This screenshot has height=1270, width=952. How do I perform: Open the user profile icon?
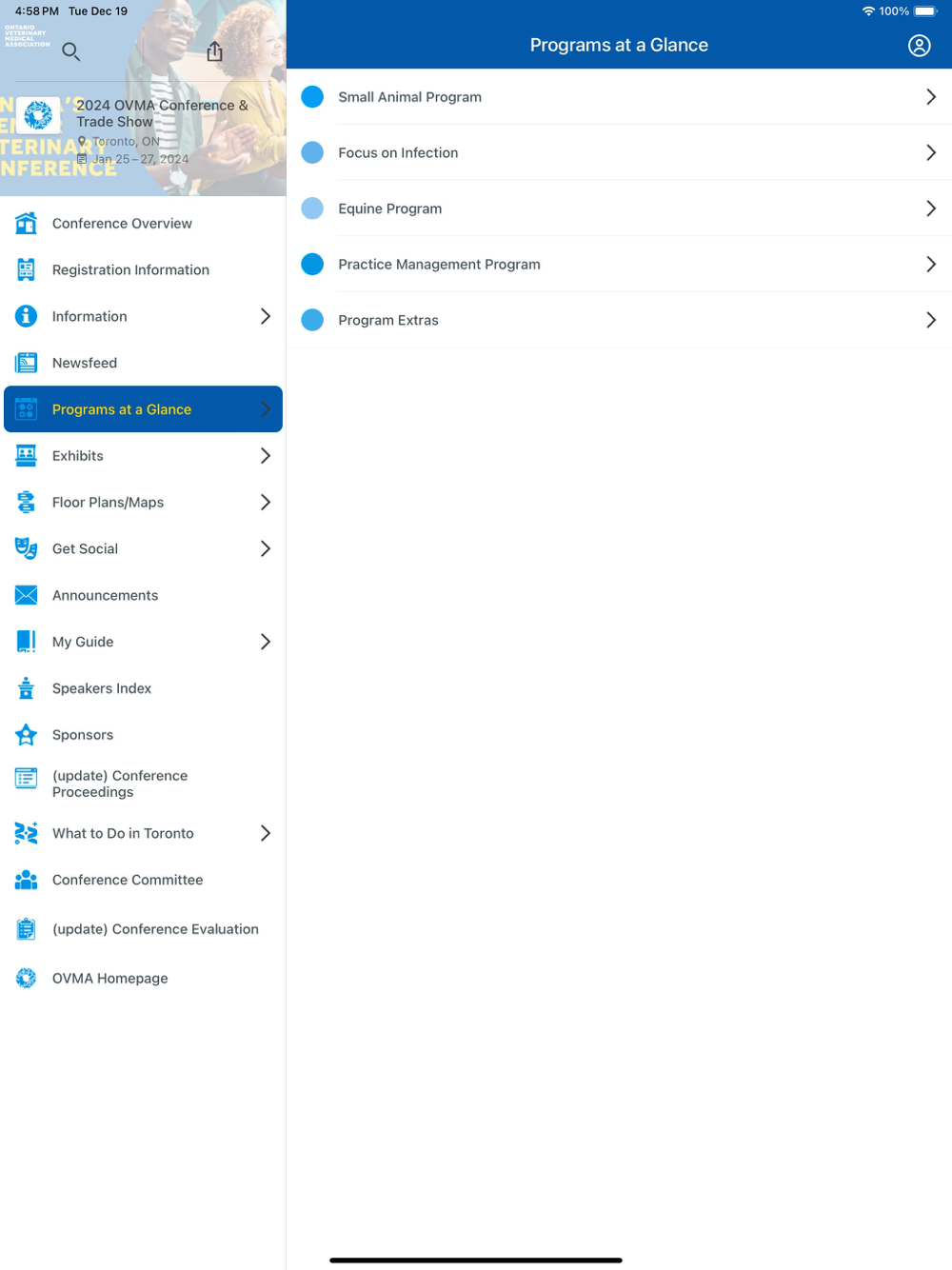pos(919,46)
